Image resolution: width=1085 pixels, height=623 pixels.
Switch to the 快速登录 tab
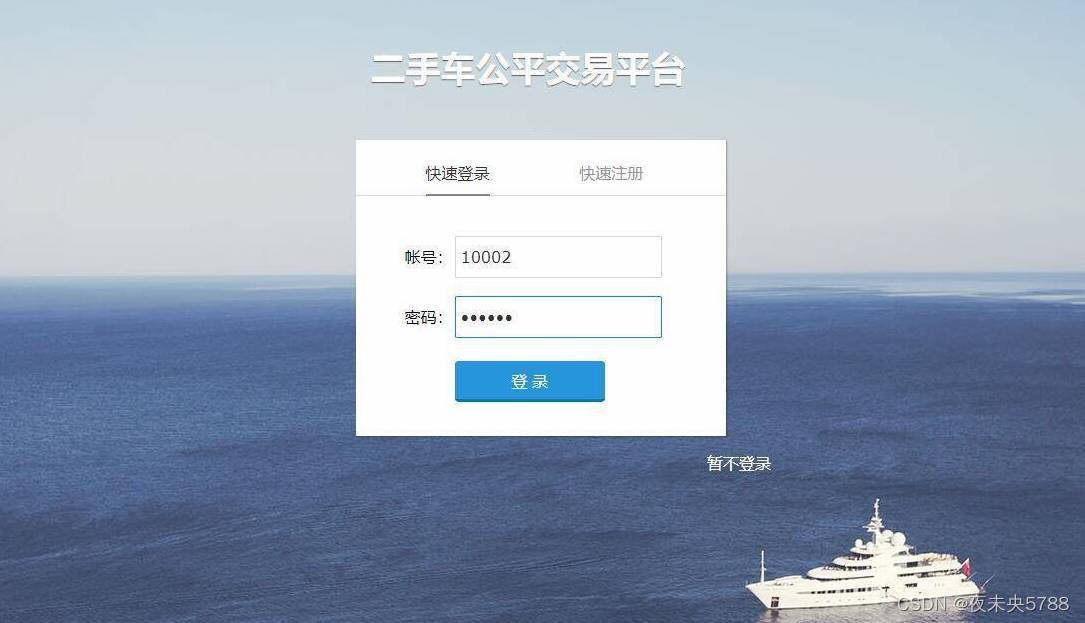[457, 173]
